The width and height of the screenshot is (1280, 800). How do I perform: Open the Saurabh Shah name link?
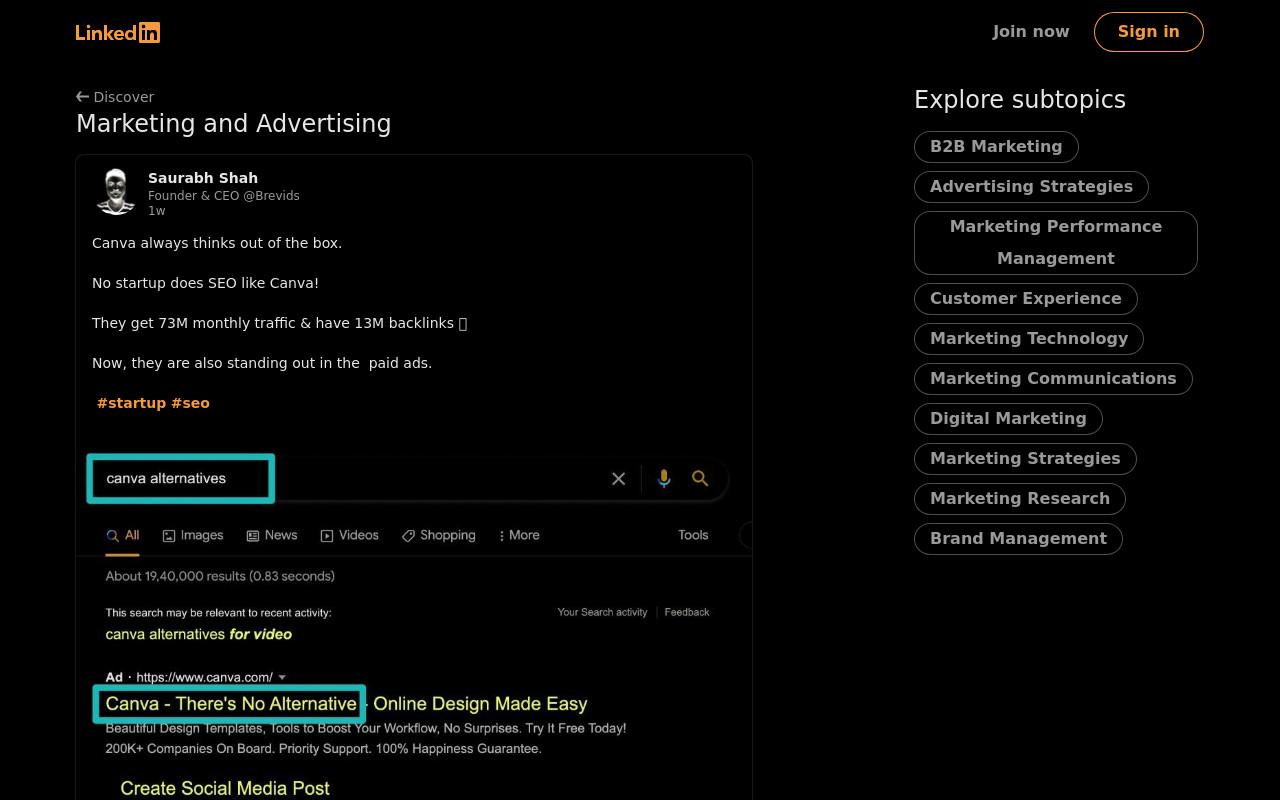click(203, 178)
